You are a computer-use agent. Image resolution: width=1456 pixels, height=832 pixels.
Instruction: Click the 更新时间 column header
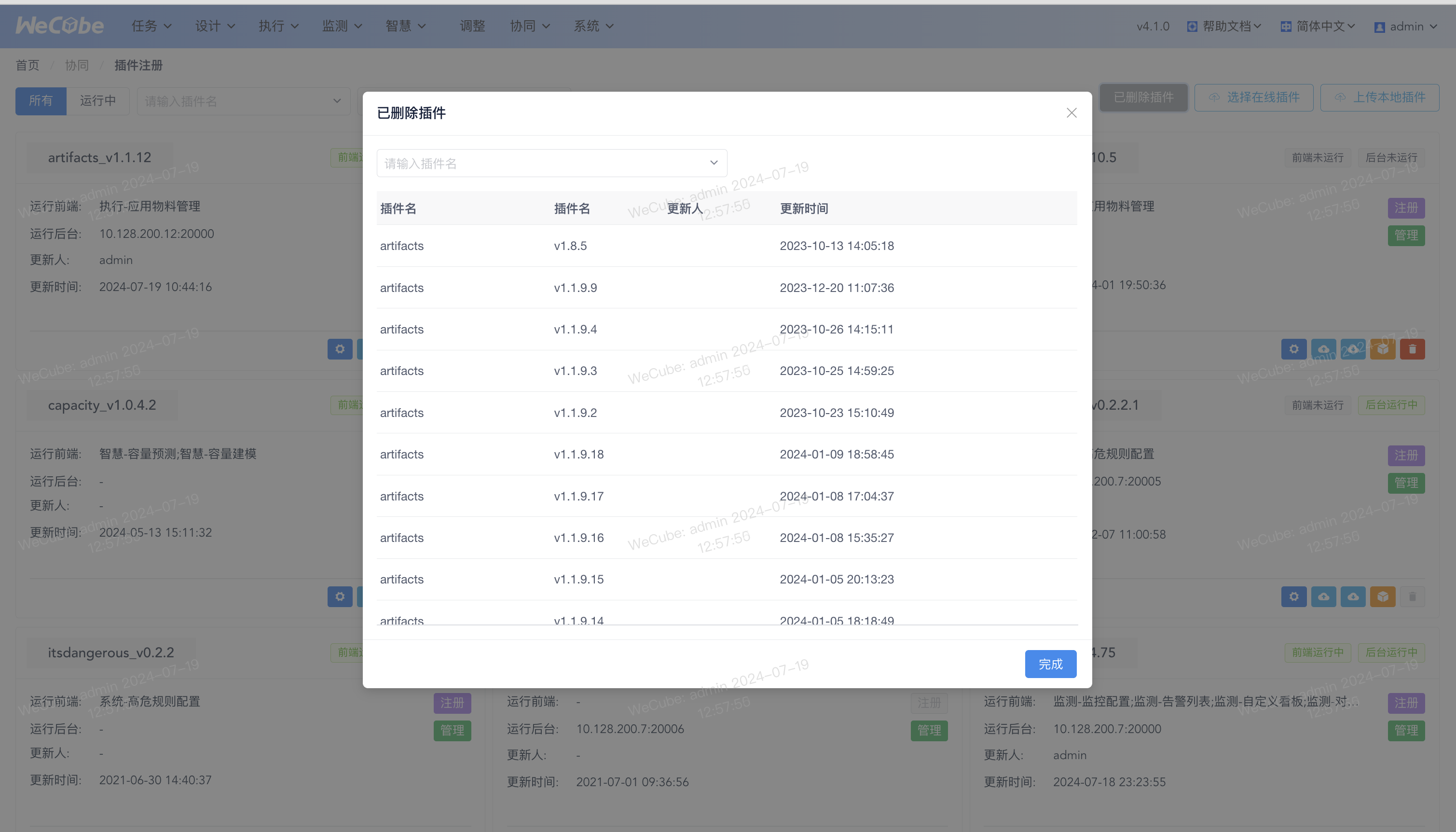point(804,208)
